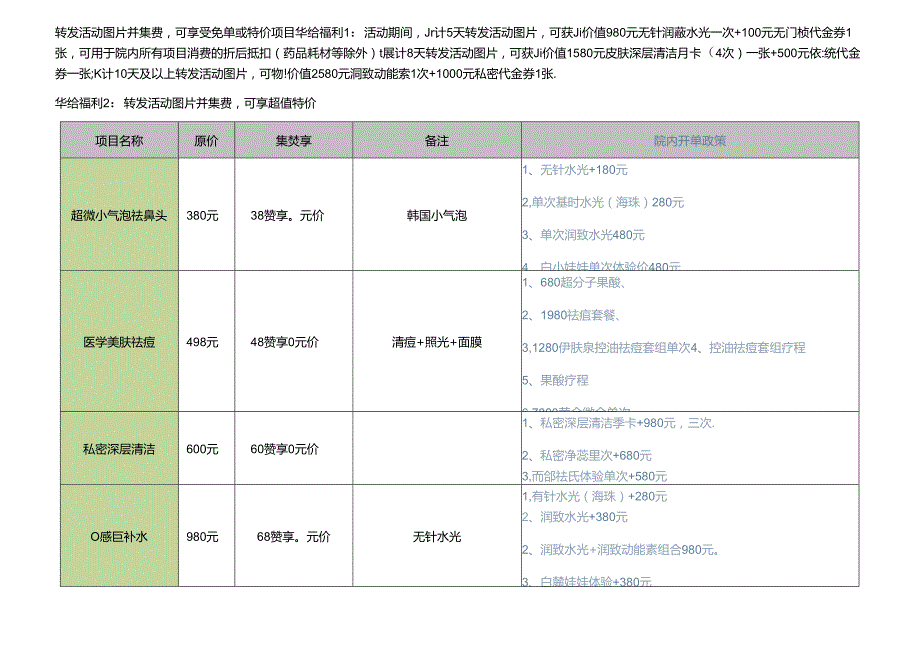Click the header cell '原价'
Viewport: 920px width, 651px height.
(206, 141)
